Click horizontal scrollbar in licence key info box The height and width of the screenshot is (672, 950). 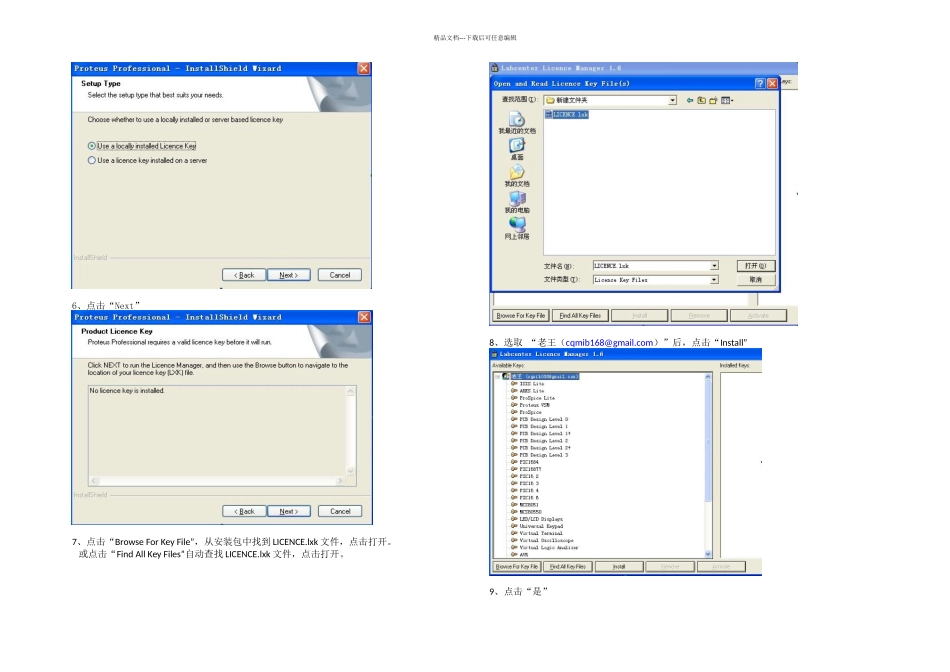[x=218, y=481]
